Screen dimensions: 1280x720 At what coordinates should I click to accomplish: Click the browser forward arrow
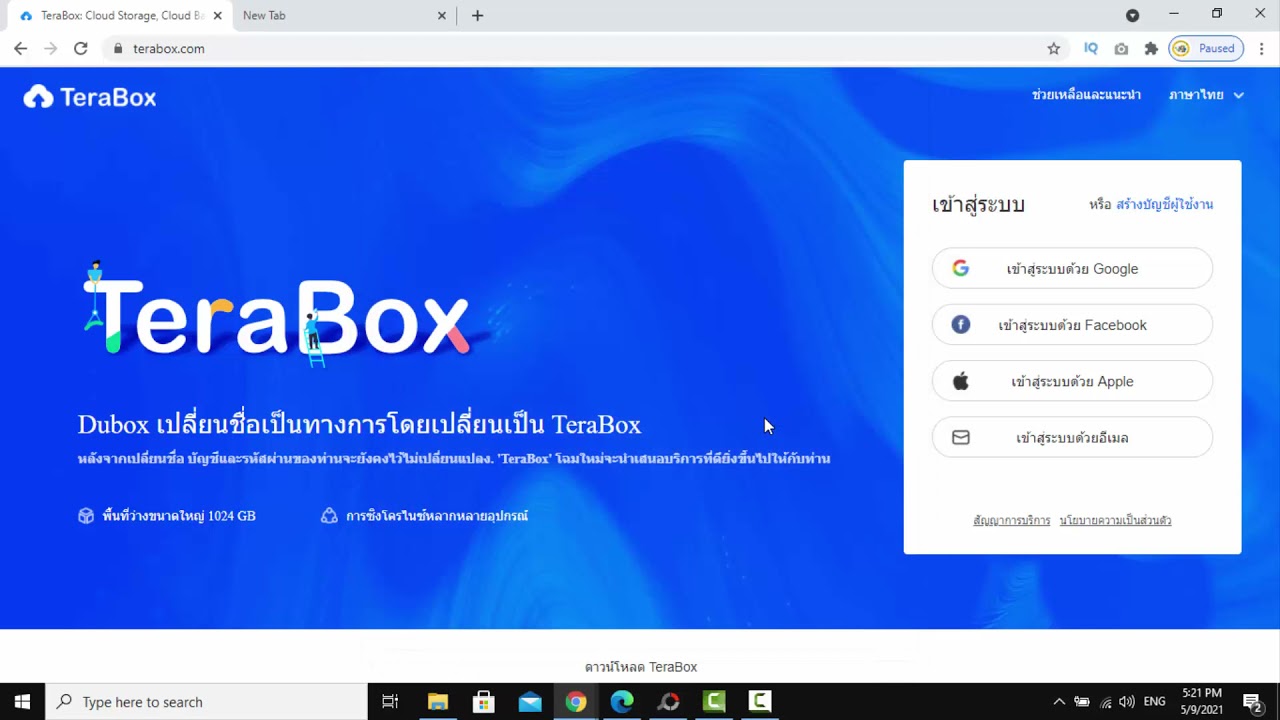51,48
